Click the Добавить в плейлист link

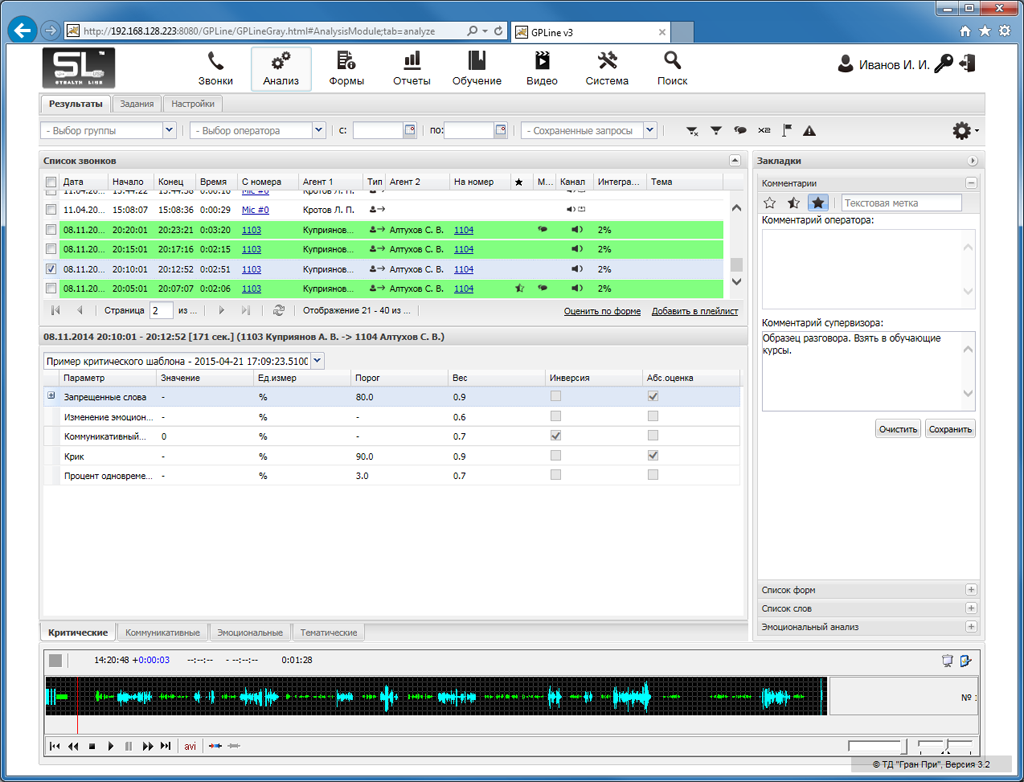[x=694, y=311]
